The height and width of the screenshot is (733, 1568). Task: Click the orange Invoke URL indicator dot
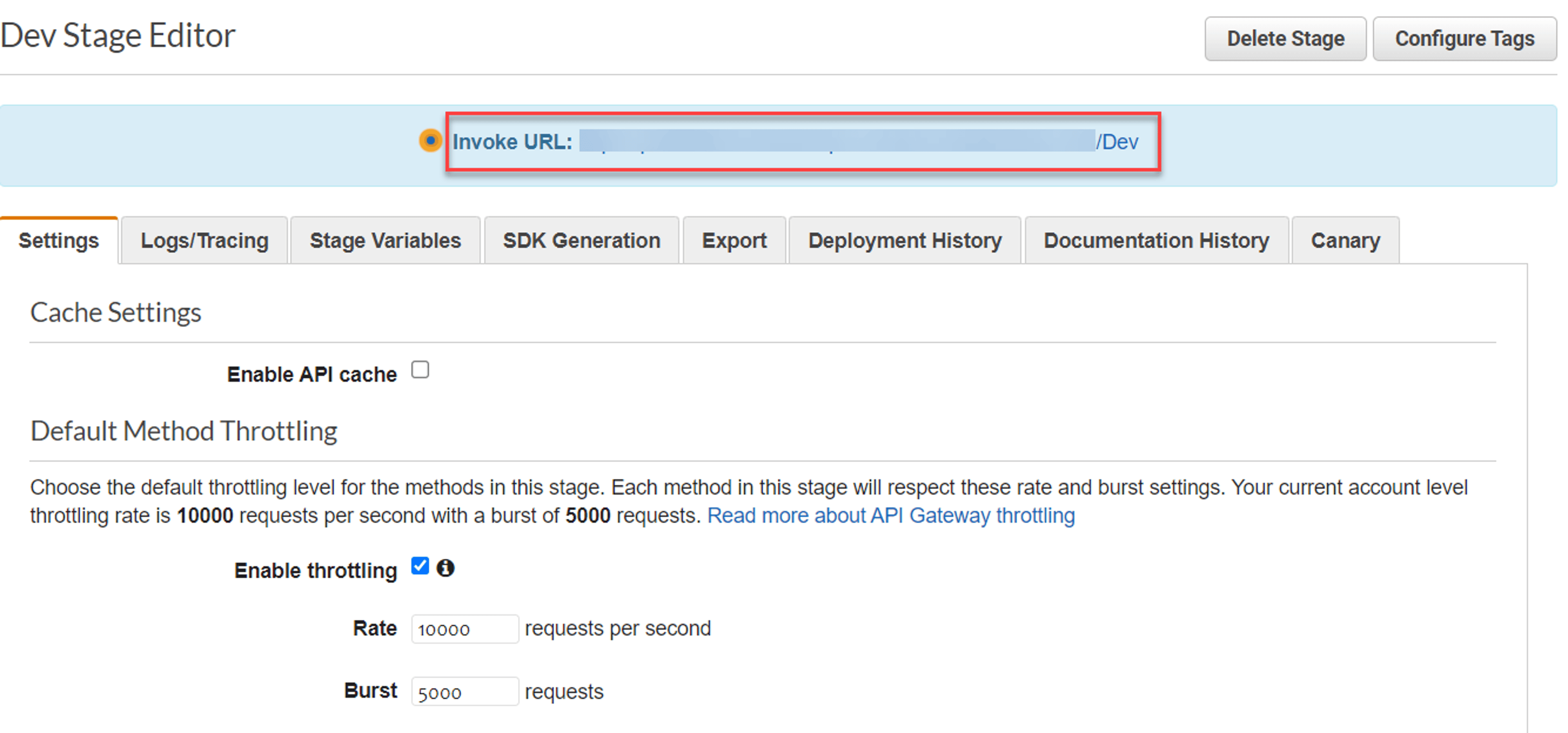coord(430,140)
